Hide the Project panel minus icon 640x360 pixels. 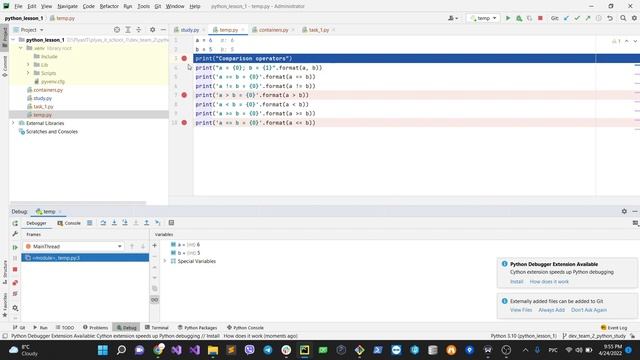(163, 30)
